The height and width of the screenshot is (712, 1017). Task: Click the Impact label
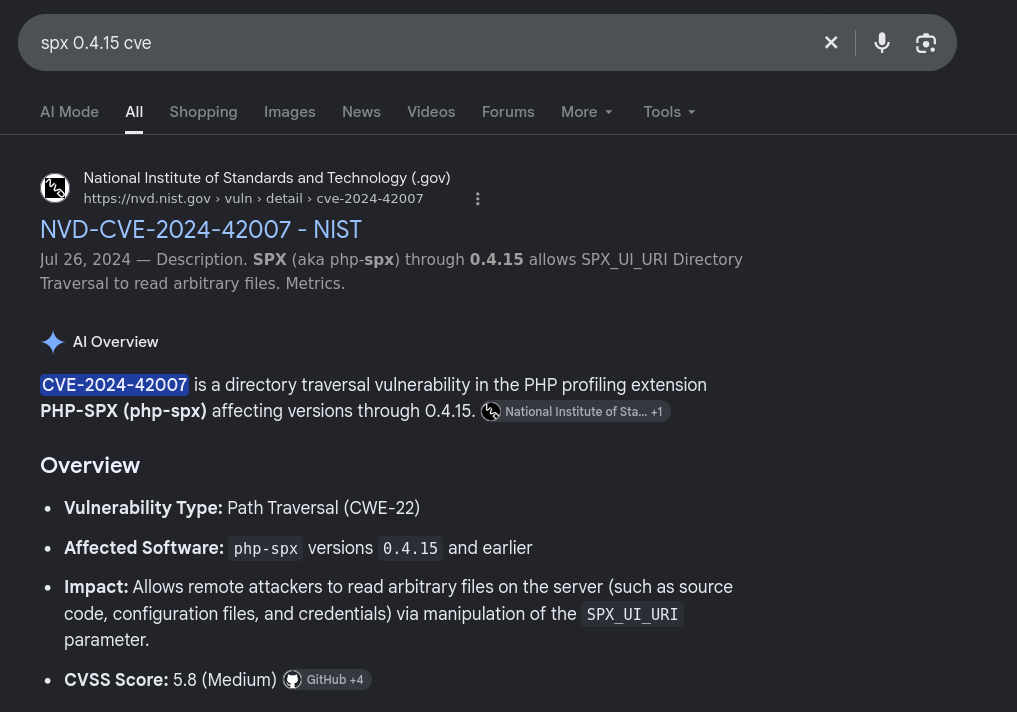pos(96,587)
